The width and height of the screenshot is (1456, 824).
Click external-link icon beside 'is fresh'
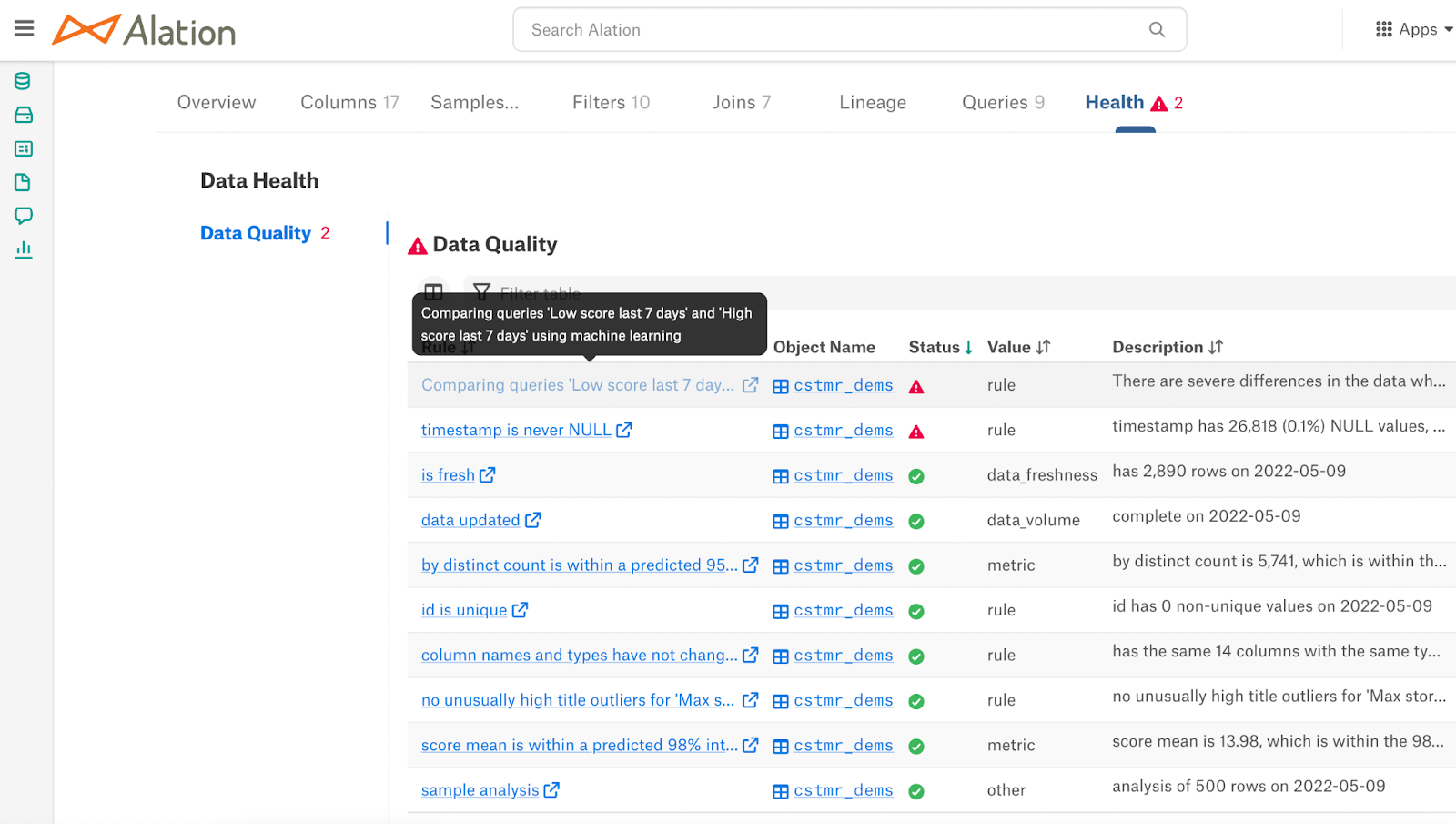[488, 474]
